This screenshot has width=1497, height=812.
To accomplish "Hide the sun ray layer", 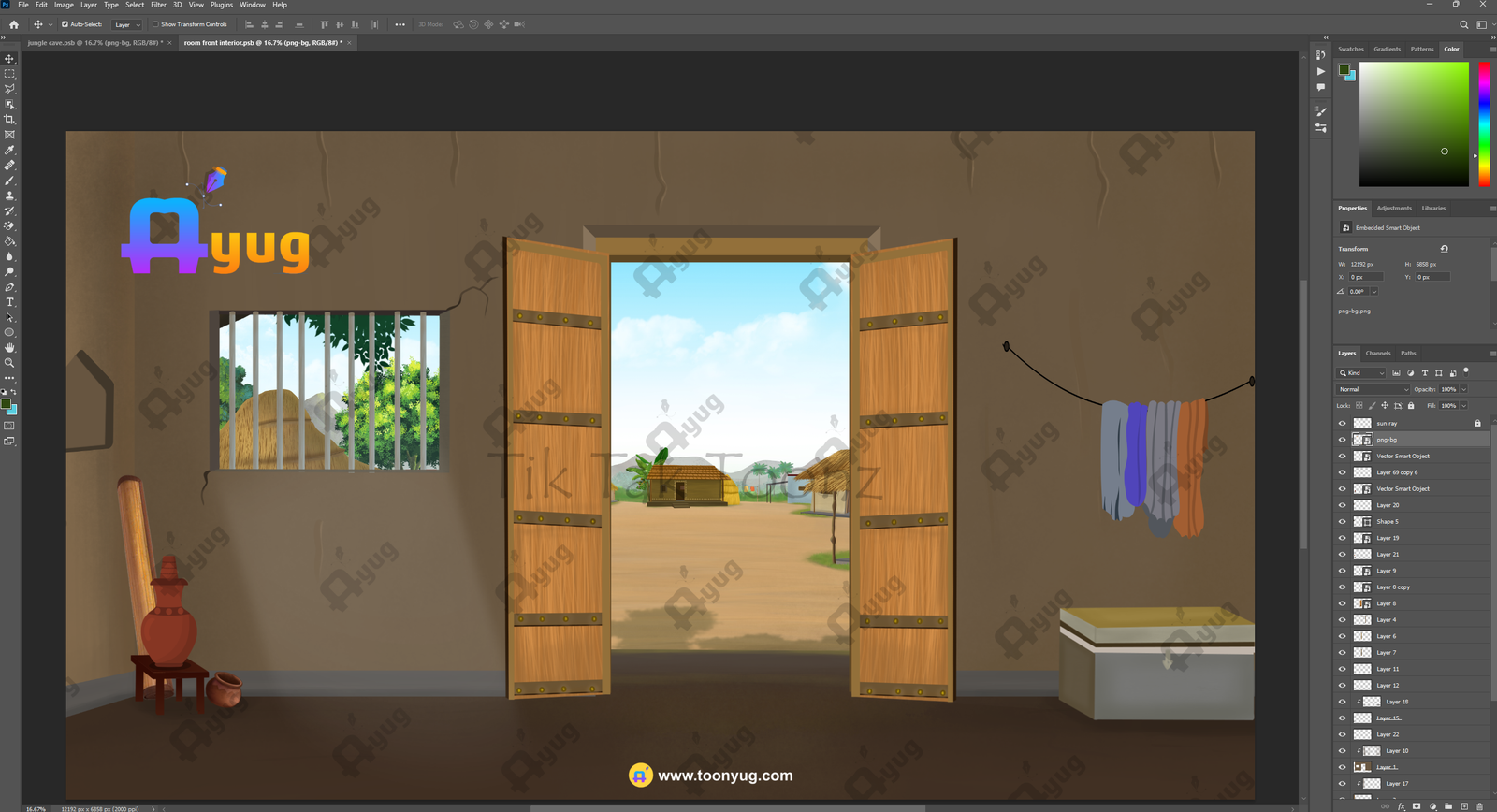I will click(1342, 423).
